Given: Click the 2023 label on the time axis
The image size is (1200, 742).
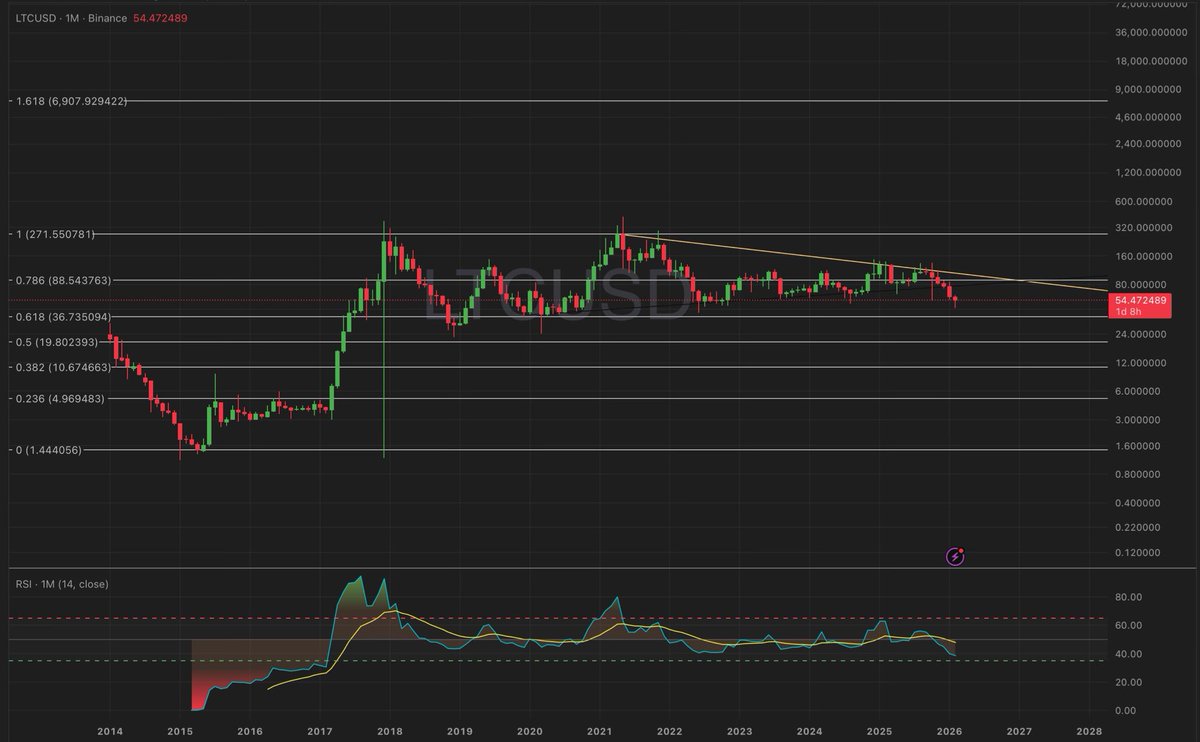Looking at the screenshot, I should pos(739,733).
